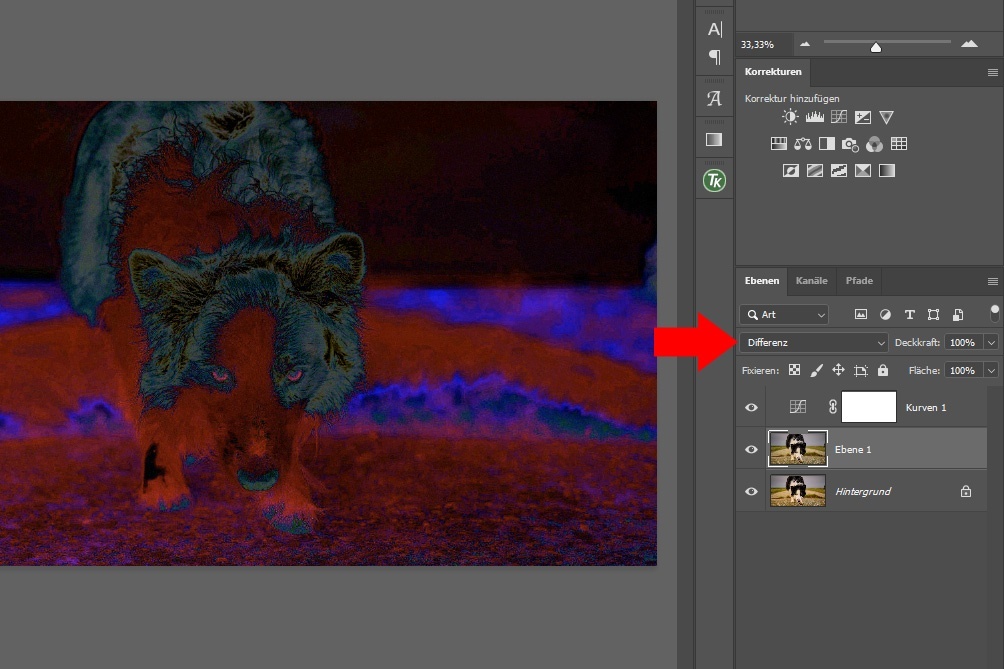The height and width of the screenshot is (669, 1004).
Task: Click the Navigator zoom slider handle
Action: pos(876,46)
